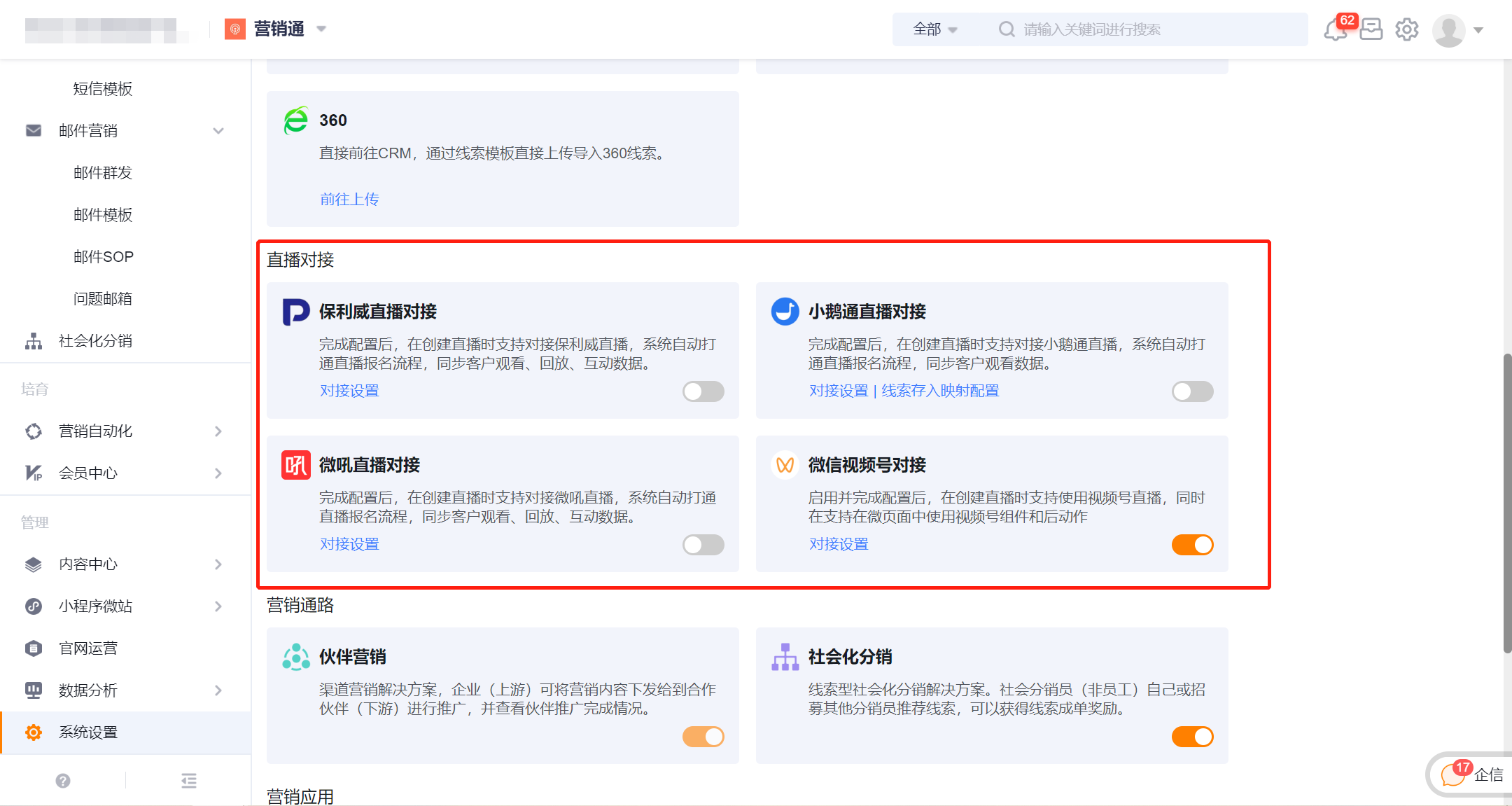The image size is (1512, 806).
Task: Open 问题邮箱 in the sidebar
Action: (x=103, y=299)
